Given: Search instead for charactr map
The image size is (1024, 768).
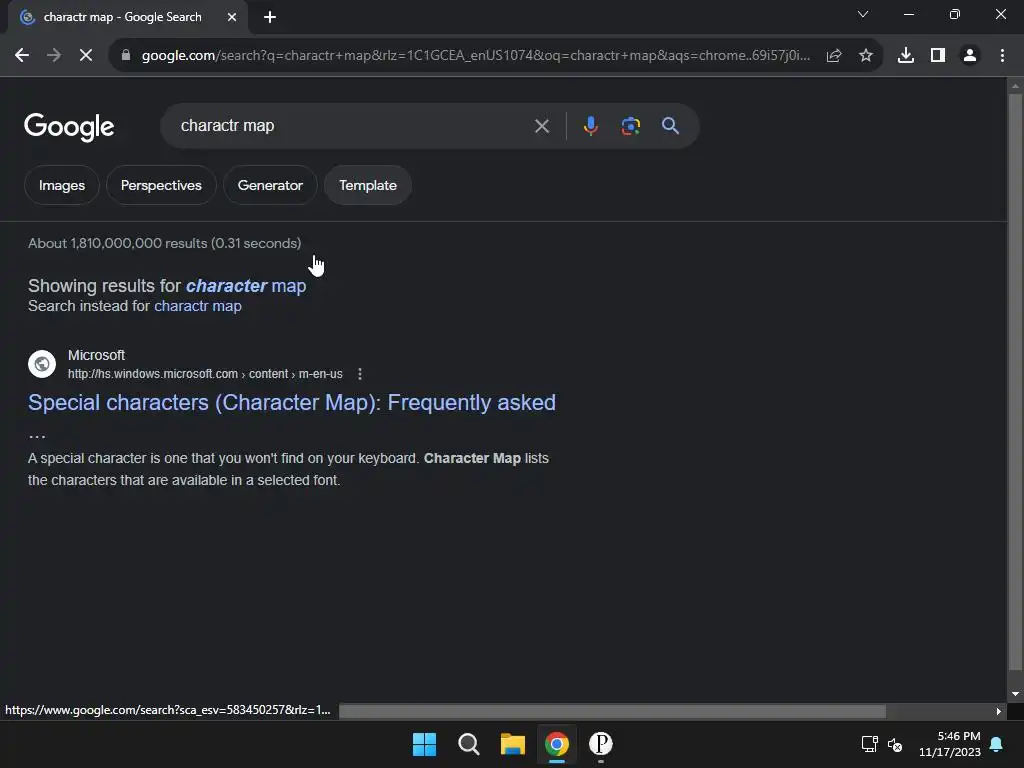Looking at the screenshot, I should point(198,306).
